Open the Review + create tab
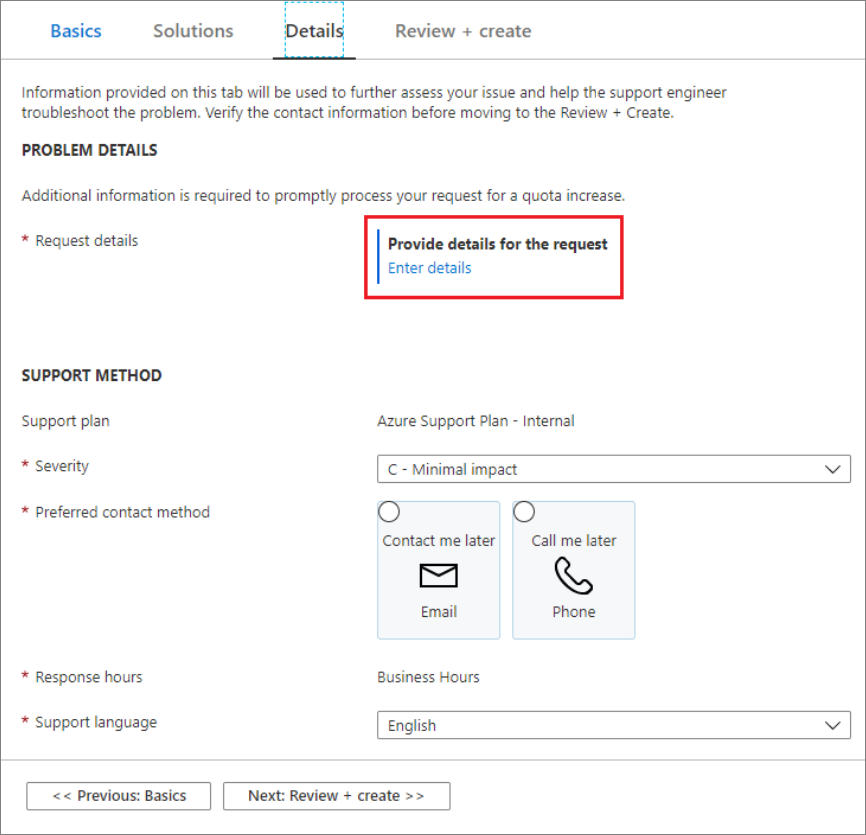Viewport: 866px width, 835px height. point(462,31)
